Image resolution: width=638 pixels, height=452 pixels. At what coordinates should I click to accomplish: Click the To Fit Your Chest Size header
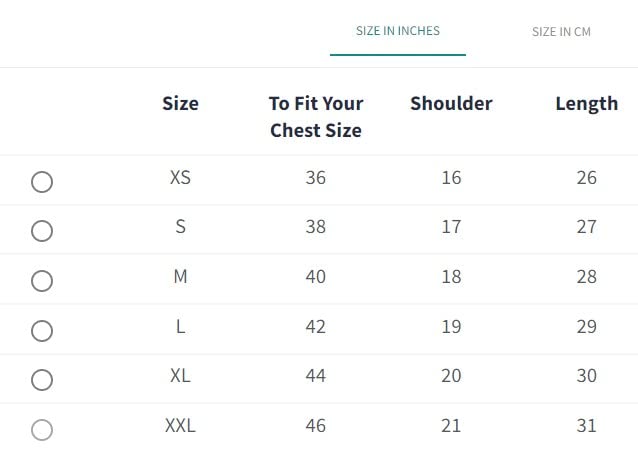point(316,116)
